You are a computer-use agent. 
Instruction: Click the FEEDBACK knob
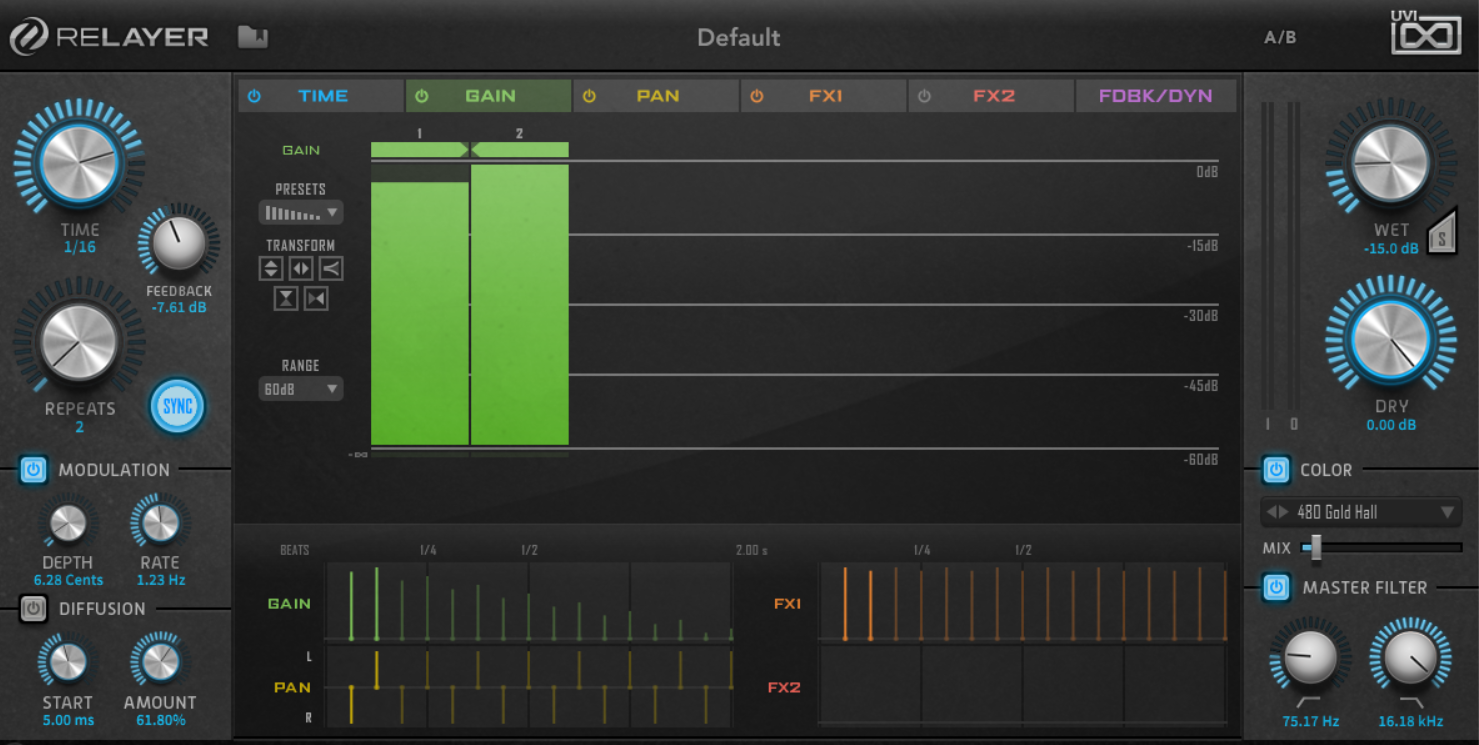coord(179,244)
